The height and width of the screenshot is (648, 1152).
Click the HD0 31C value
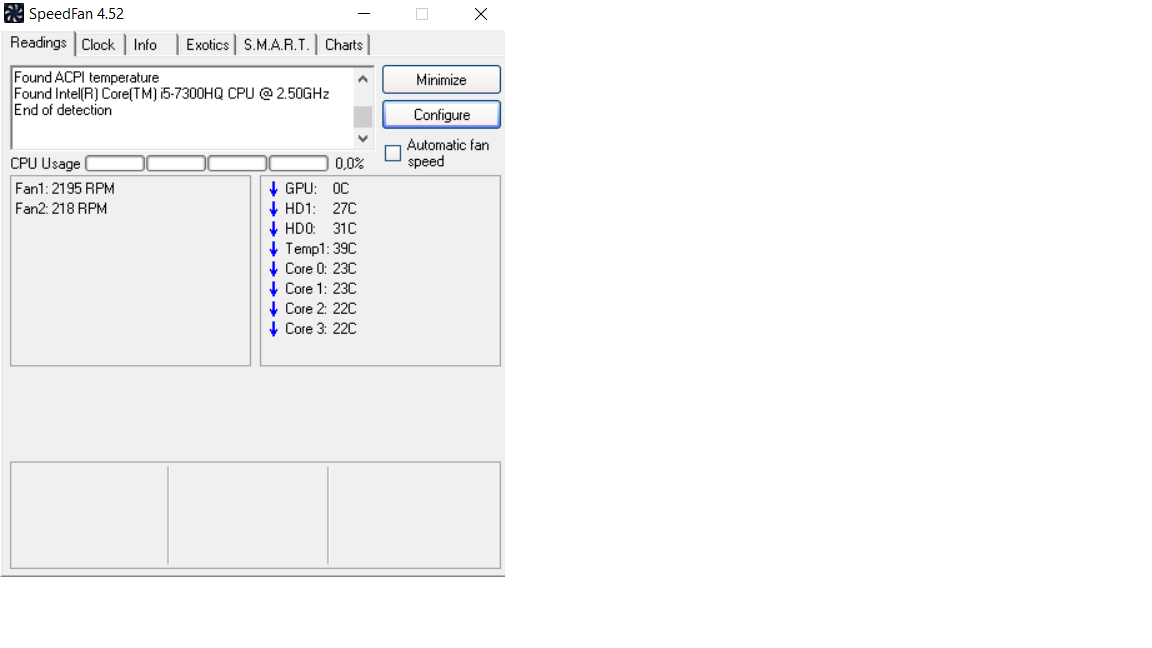point(345,228)
